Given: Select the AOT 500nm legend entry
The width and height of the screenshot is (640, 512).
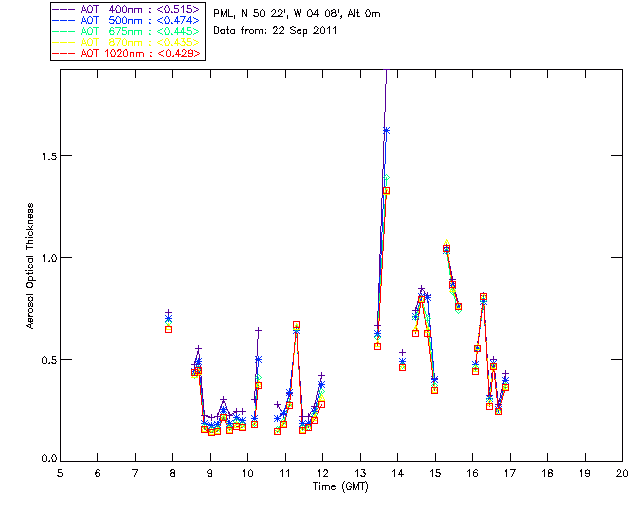Looking at the screenshot, I should tap(140, 18).
